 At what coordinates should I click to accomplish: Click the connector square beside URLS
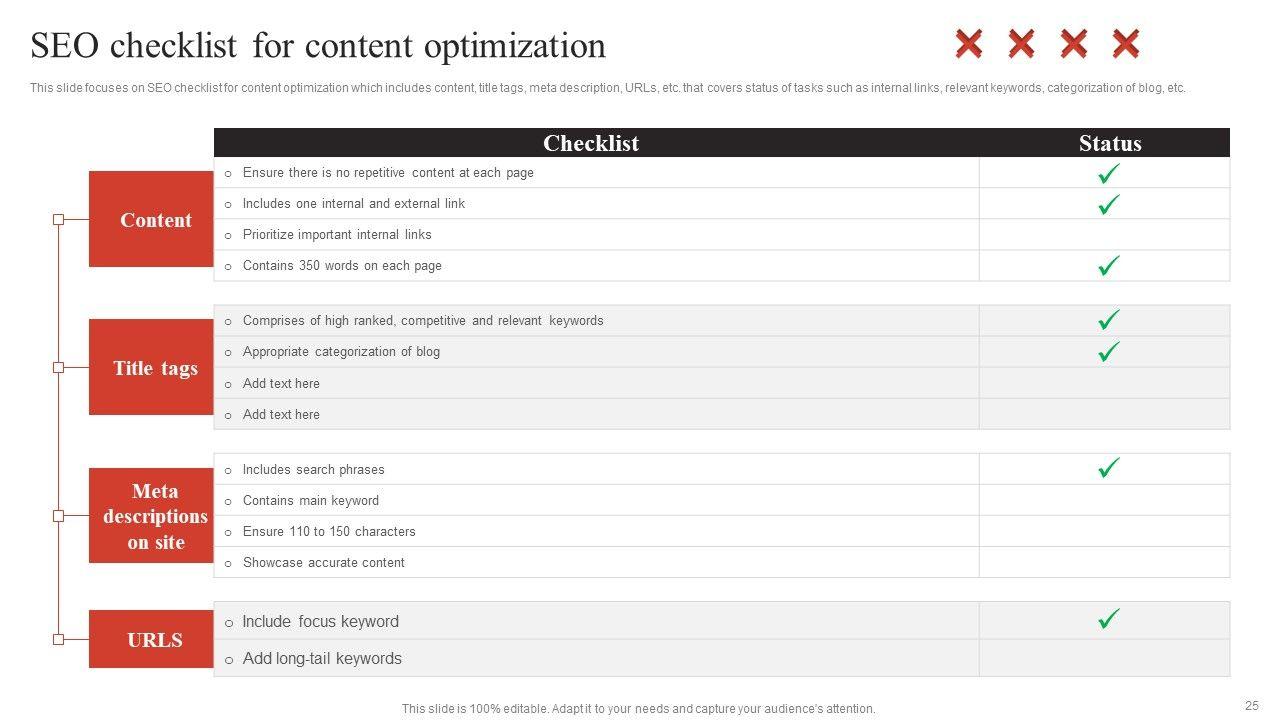(58, 639)
